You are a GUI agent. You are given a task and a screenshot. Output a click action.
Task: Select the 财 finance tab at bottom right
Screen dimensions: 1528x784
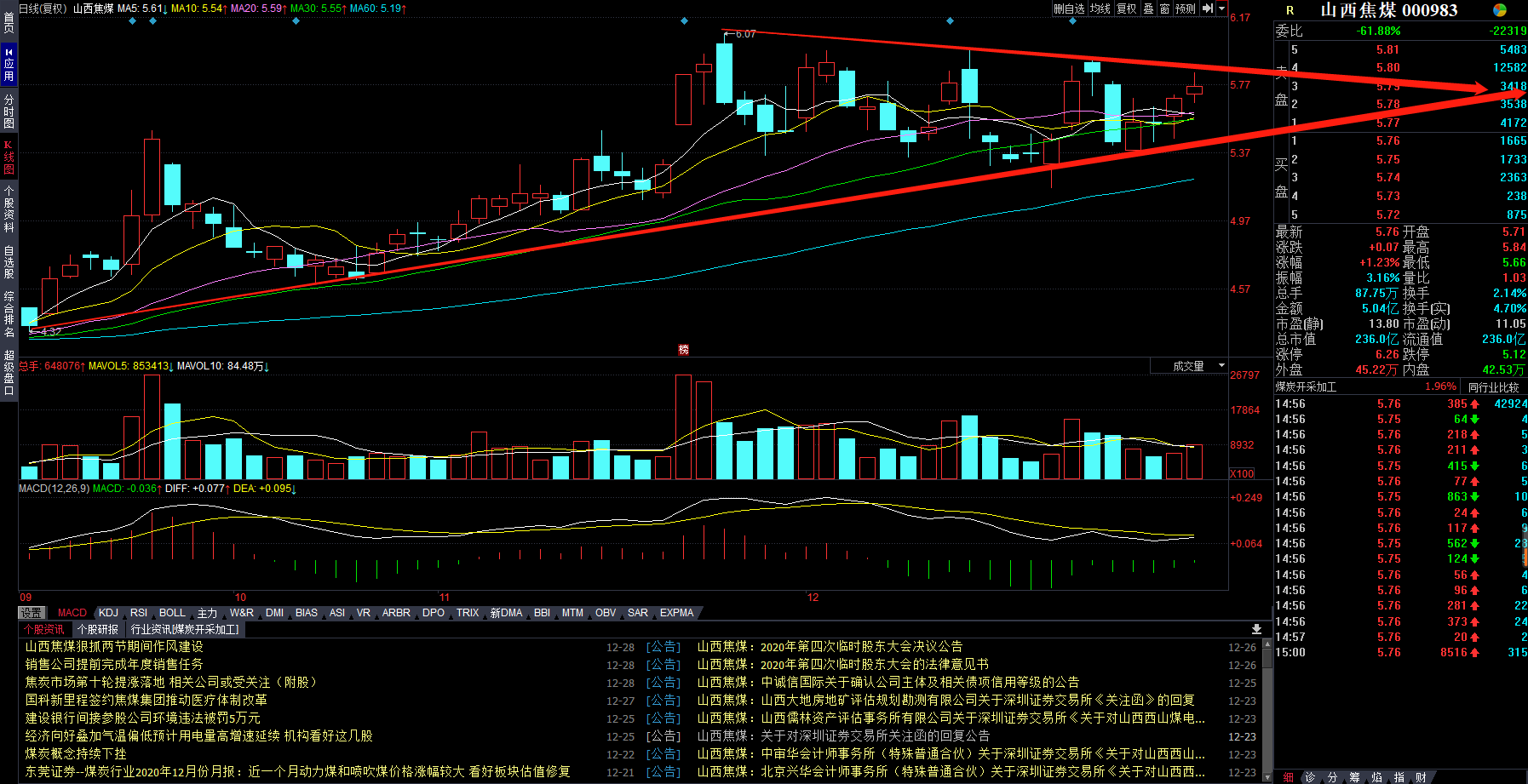click(x=1422, y=777)
